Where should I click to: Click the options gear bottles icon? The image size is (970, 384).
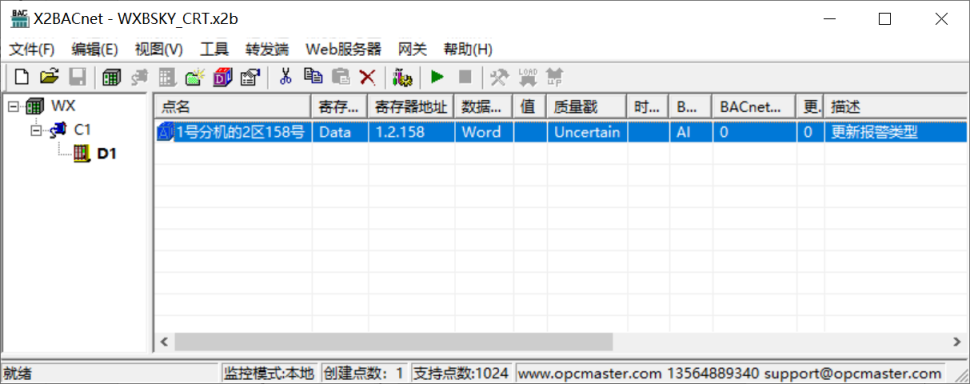coord(403,77)
